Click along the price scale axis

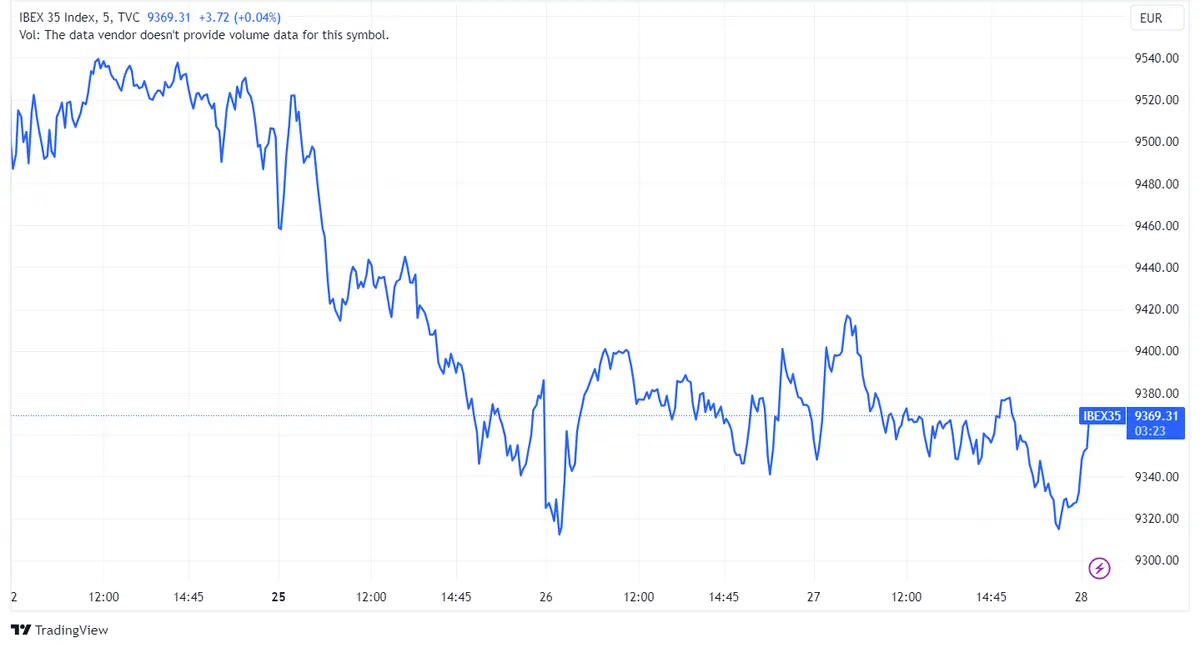click(x=1155, y=300)
